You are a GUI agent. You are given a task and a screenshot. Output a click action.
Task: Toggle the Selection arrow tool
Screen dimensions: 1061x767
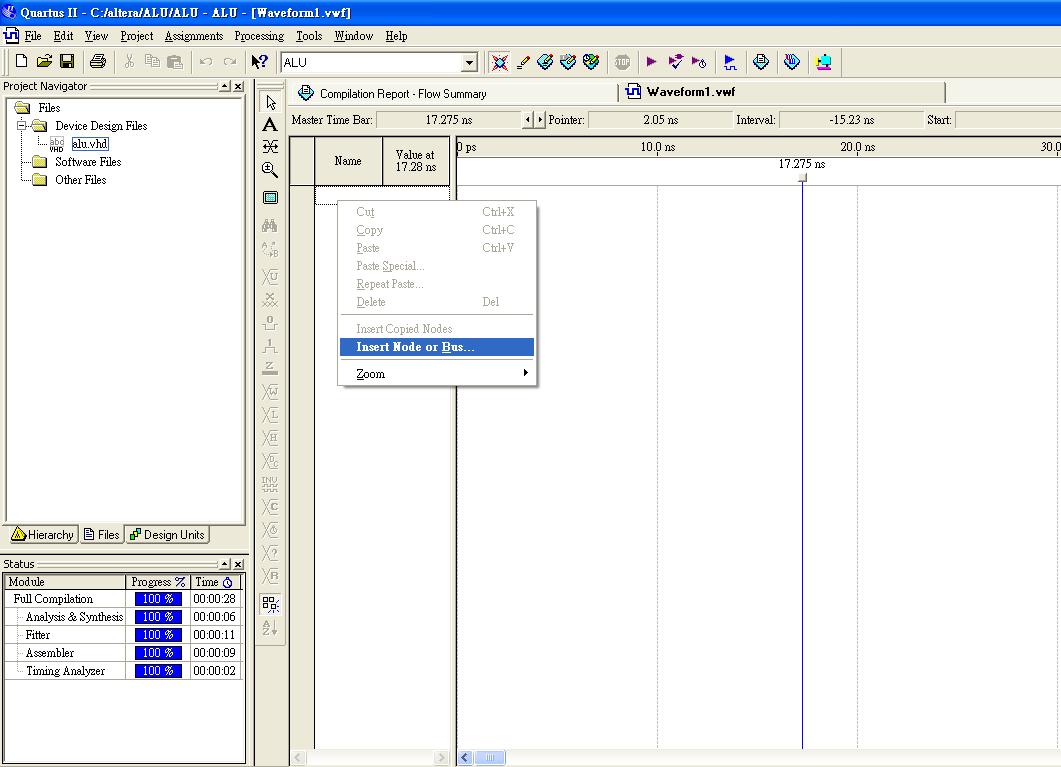click(x=270, y=103)
